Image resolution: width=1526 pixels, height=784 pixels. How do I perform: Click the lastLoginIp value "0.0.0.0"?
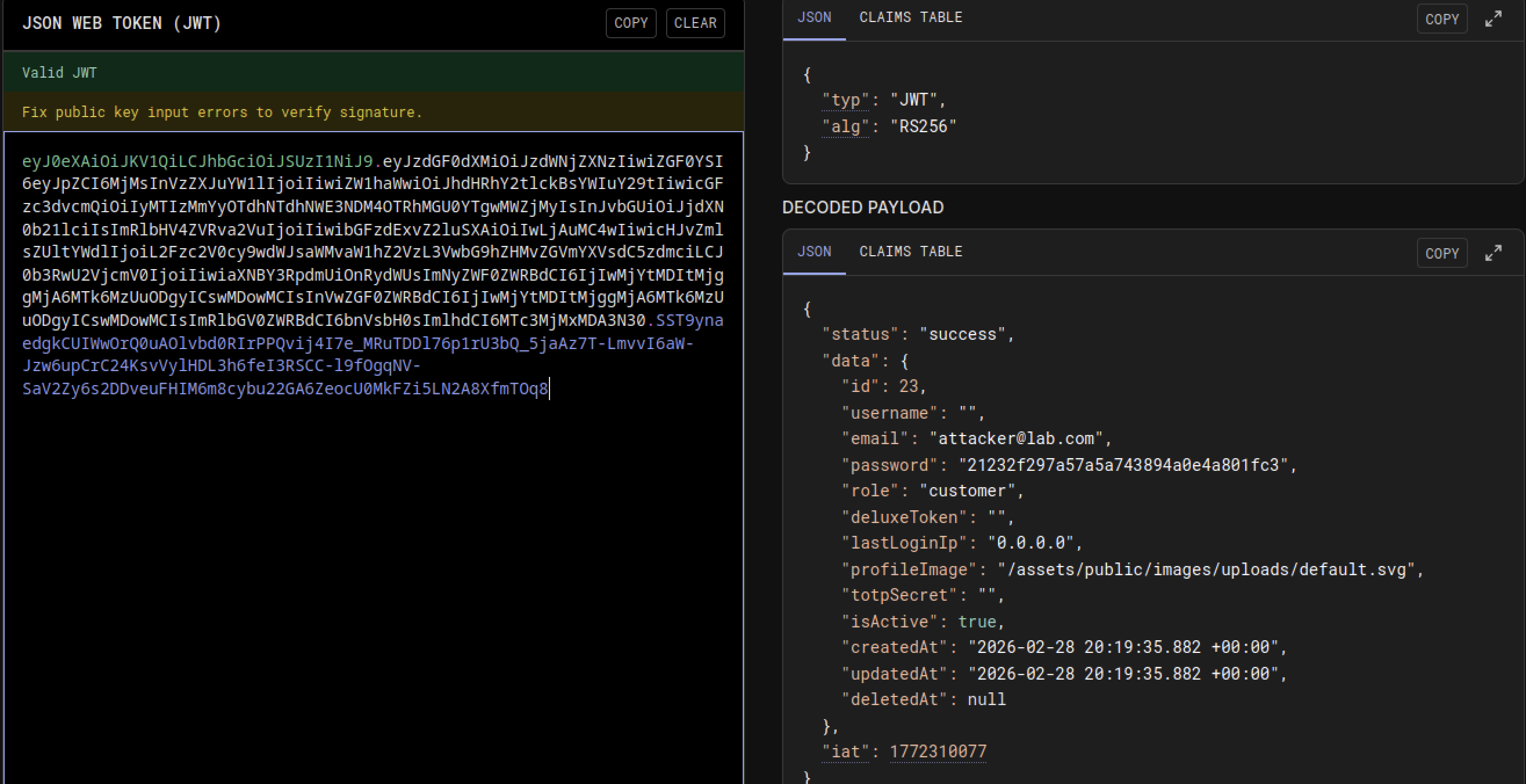pos(1030,543)
